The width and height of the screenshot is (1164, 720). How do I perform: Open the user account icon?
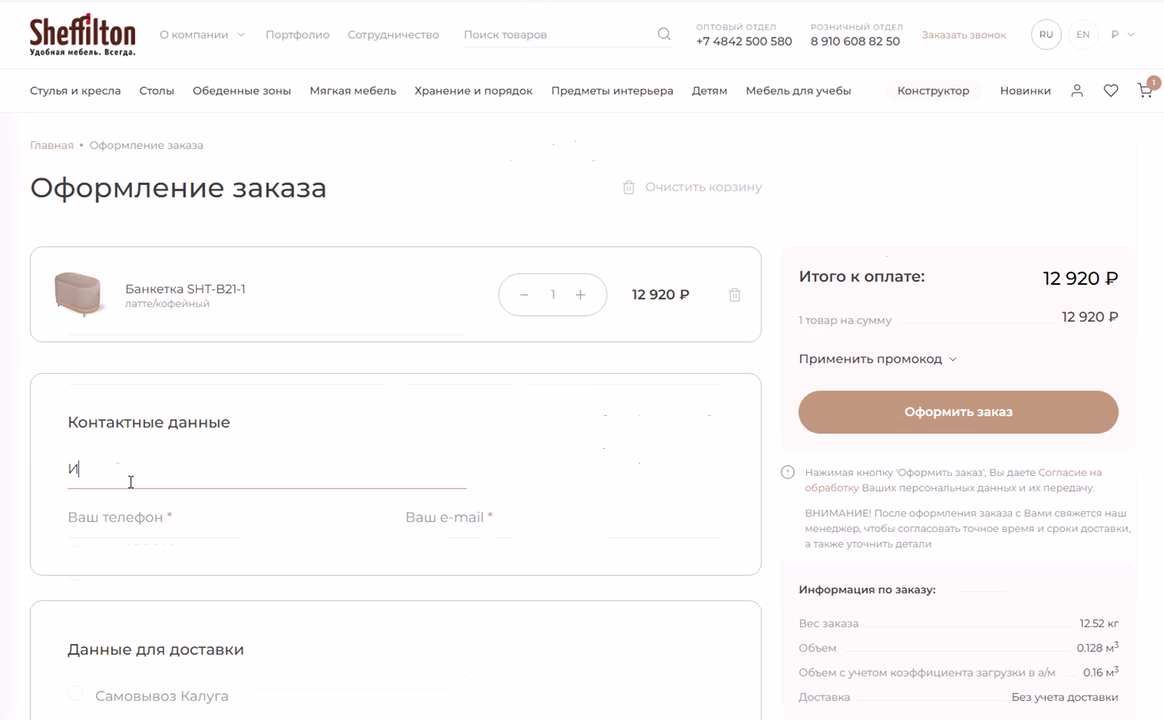coord(1077,90)
